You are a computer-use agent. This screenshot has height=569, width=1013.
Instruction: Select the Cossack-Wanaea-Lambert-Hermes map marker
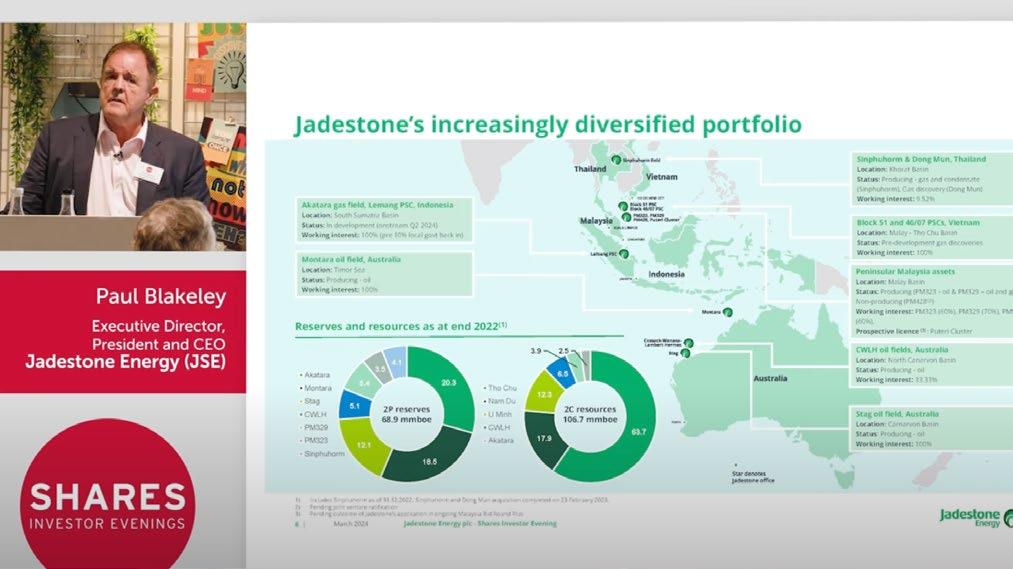pos(689,343)
